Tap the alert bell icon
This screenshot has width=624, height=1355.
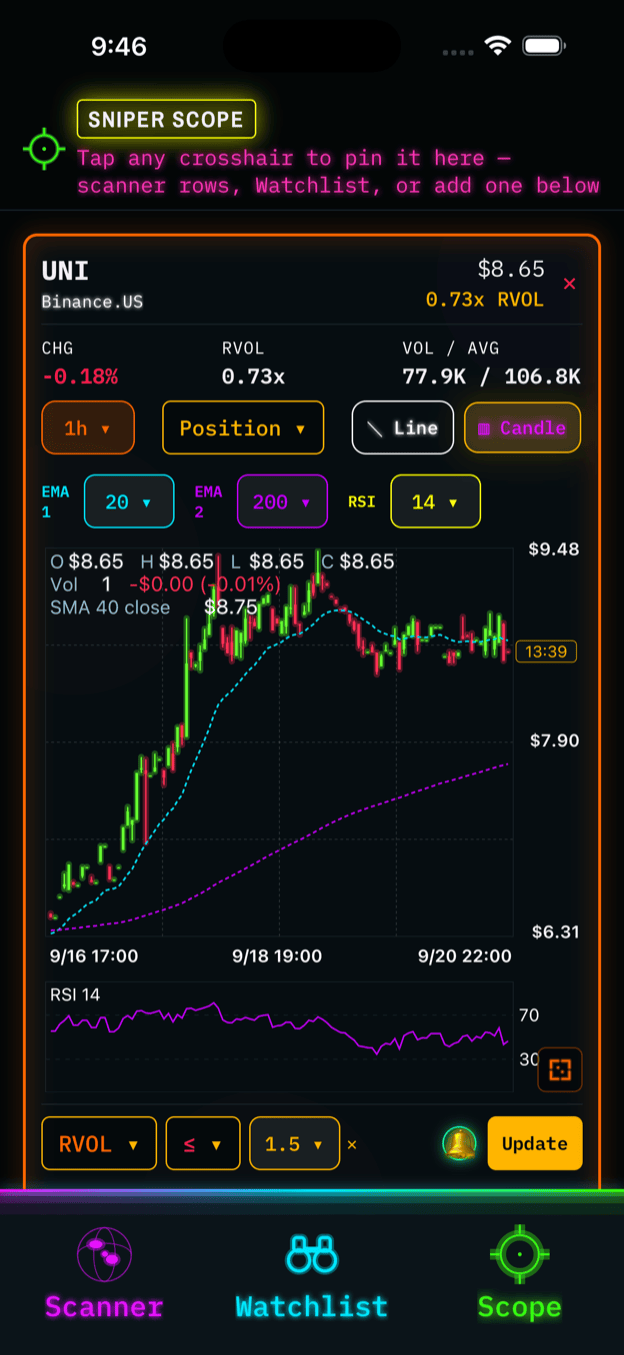pyautogui.click(x=460, y=1143)
